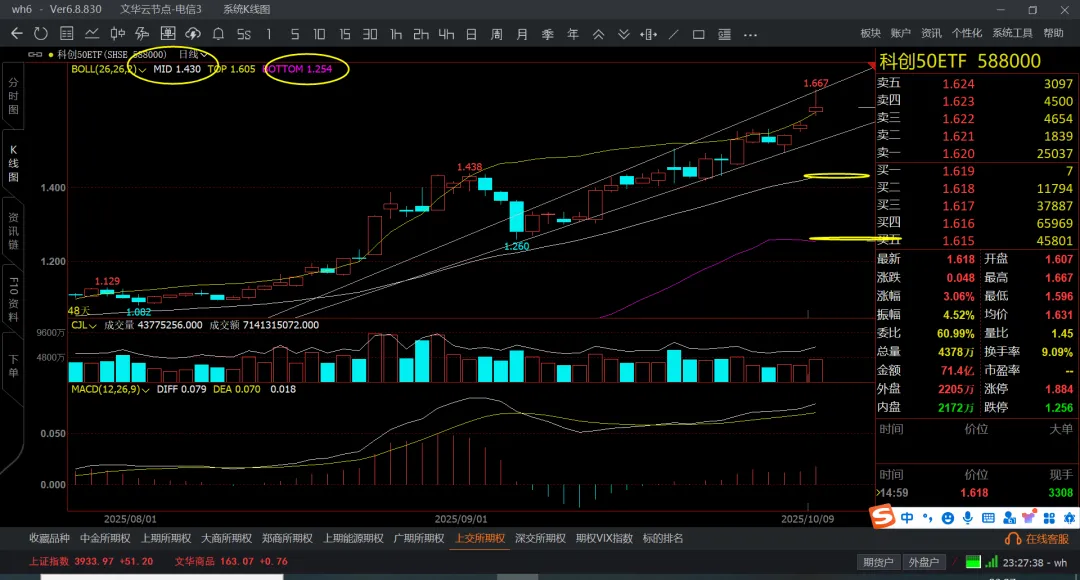The height and width of the screenshot is (580, 1080).
Task: Click the cloud lightning order icon
Action: 193,34
